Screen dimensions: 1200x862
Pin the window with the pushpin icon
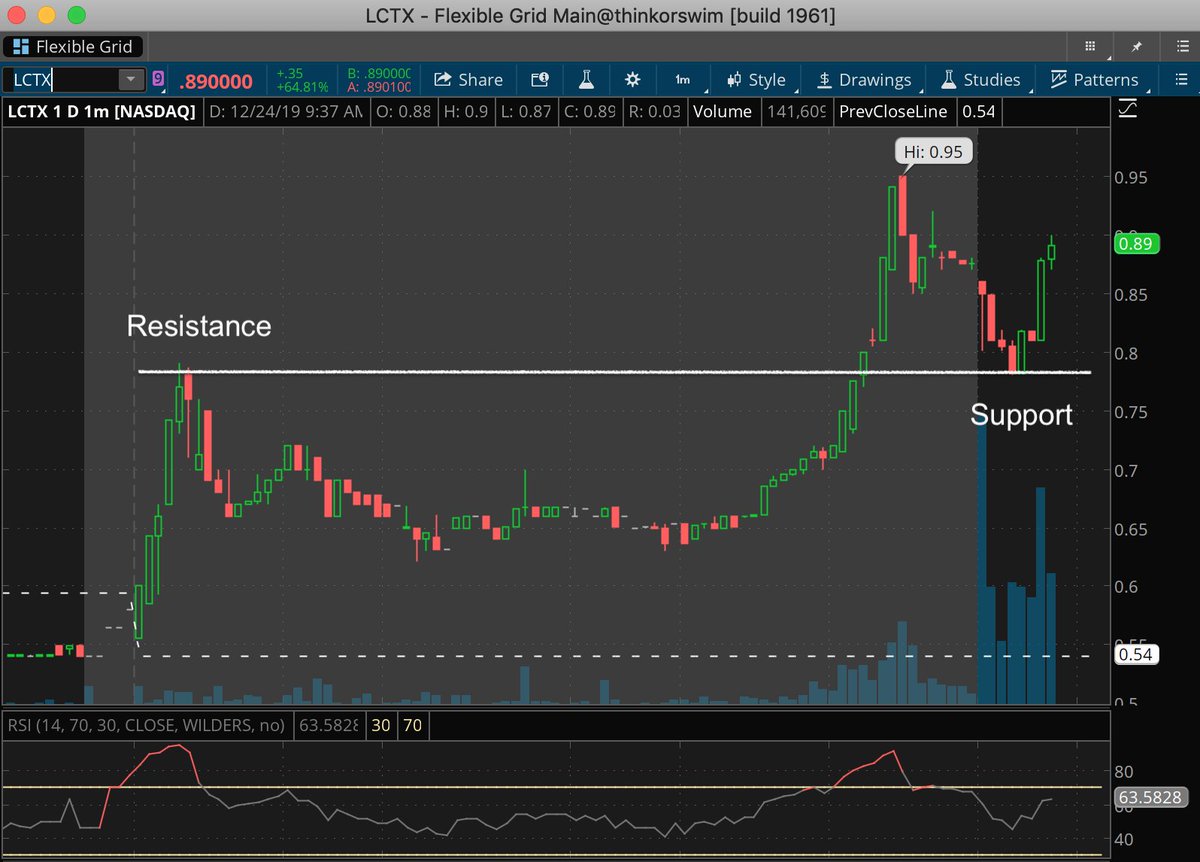click(x=1136, y=46)
